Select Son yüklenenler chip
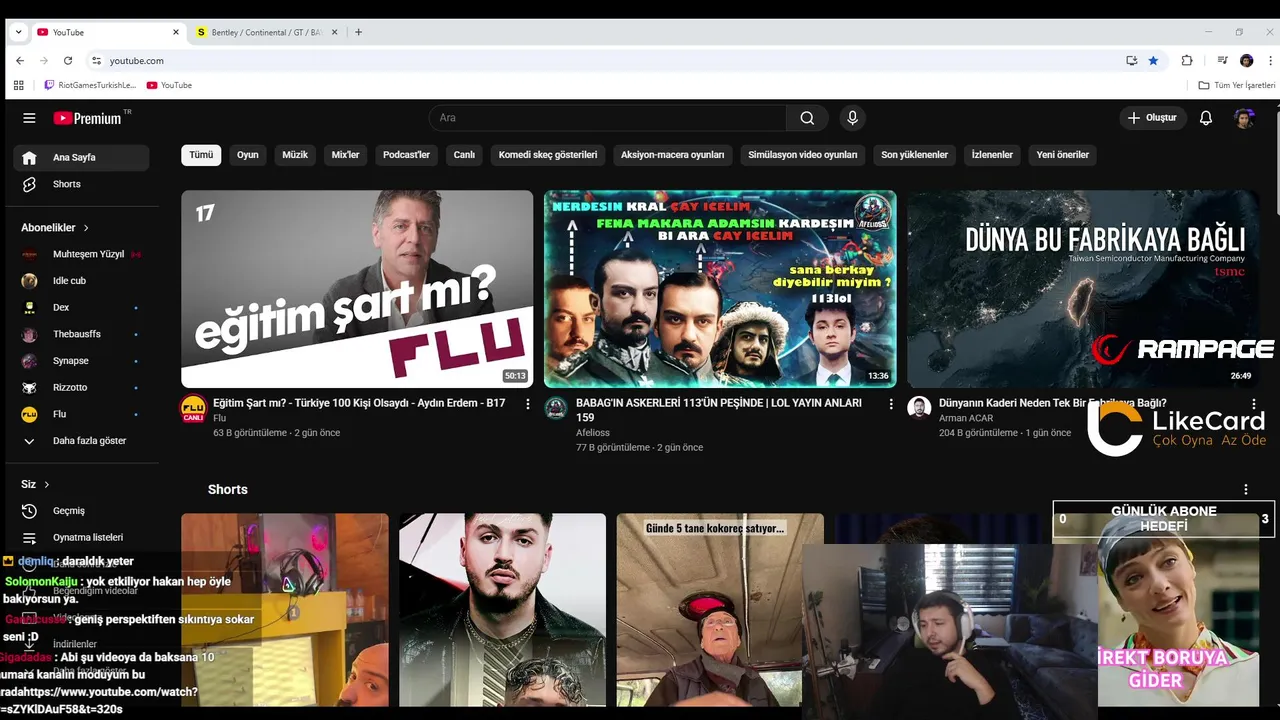This screenshot has height=720, width=1280. click(x=914, y=155)
